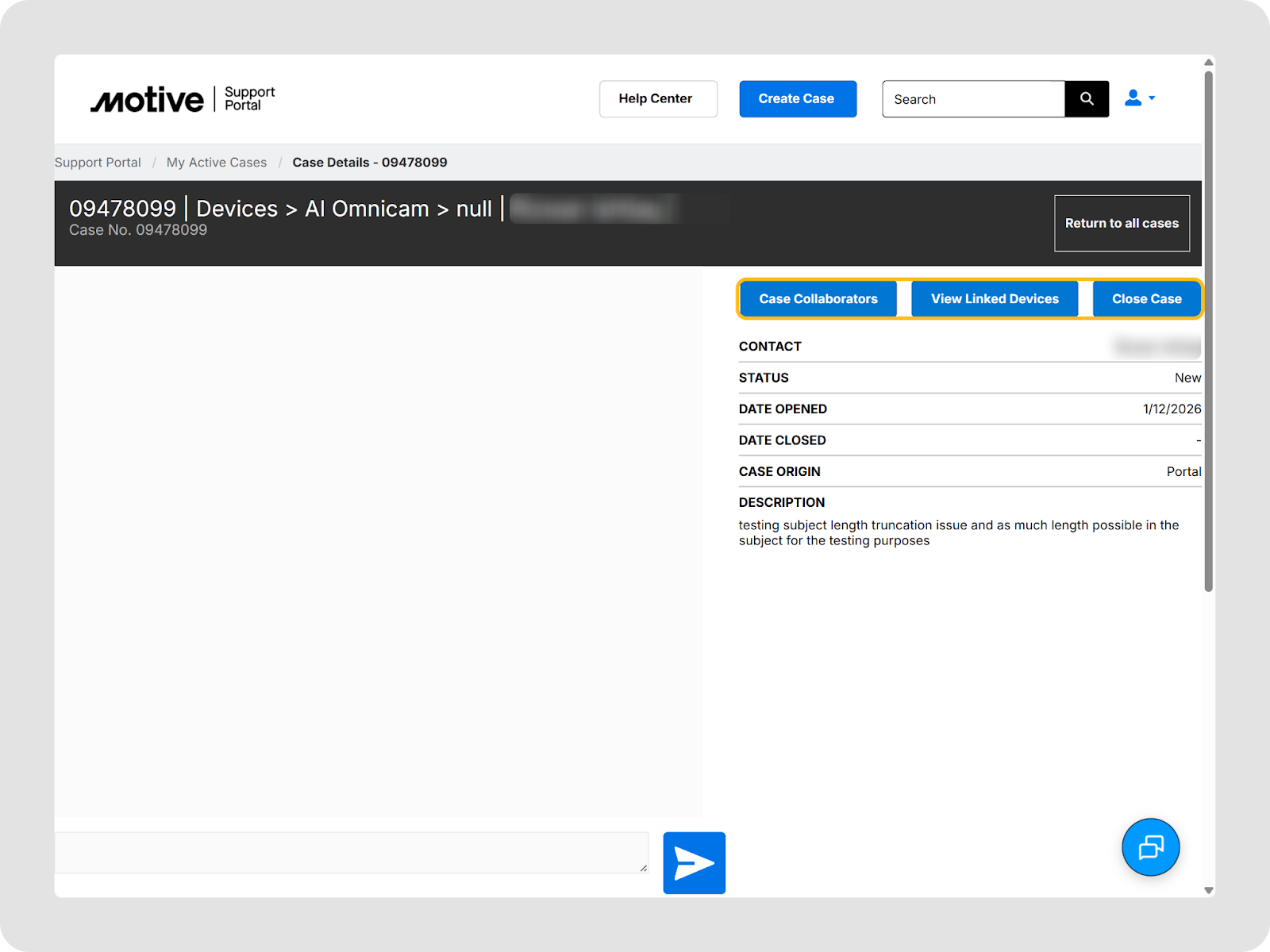The width and height of the screenshot is (1270, 952).
Task: Send the message with the paper plane icon
Action: coord(694,863)
